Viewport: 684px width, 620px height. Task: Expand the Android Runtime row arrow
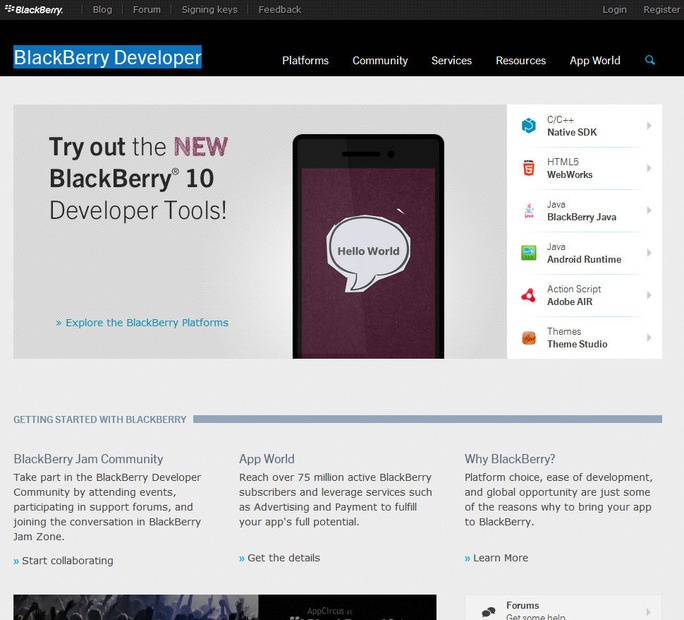click(x=649, y=253)
